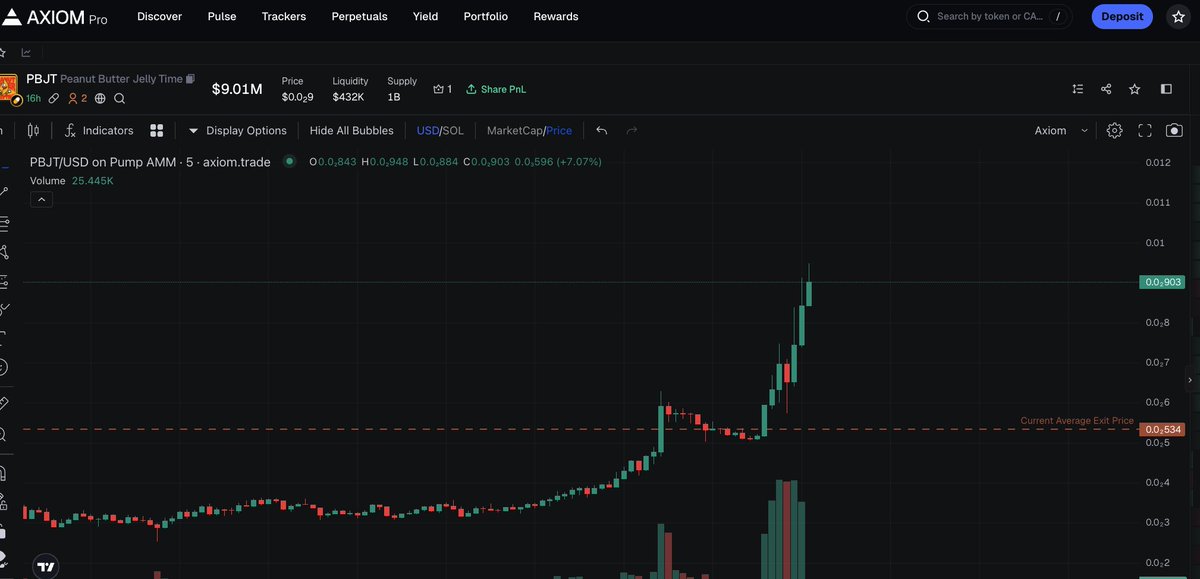Click the share nodes icon in the token header
Viewport: 1200px width, 579px height.
tap(1106, 89)
